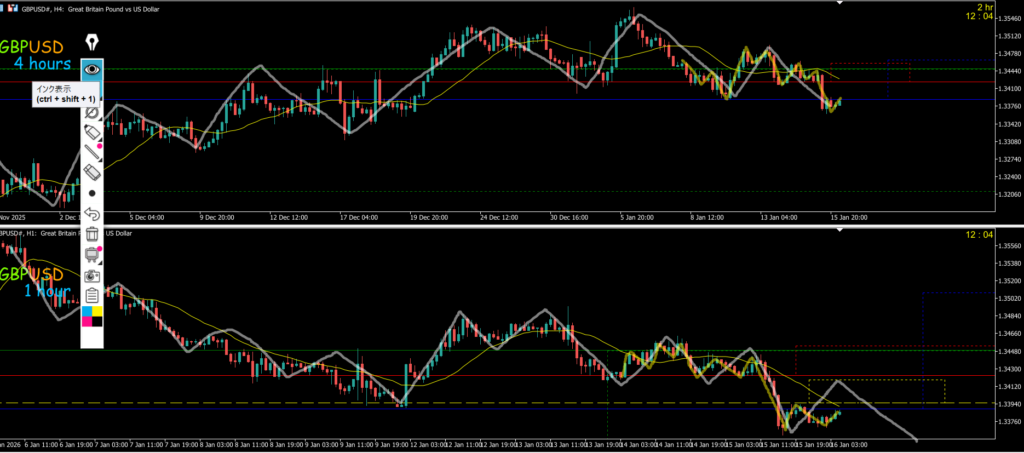This screenshot has width=1024, height=453.
Task: Click the pen nib icon atop ink toolbar
Action: 92,43
